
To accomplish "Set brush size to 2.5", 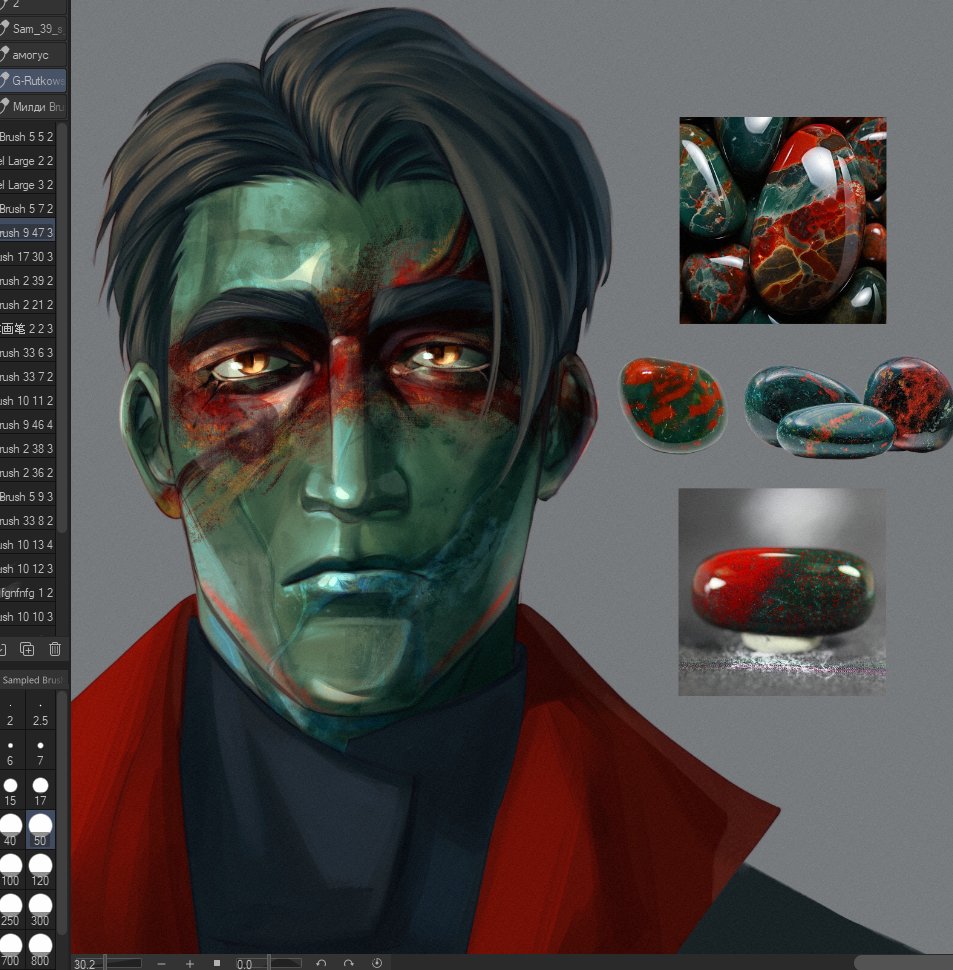I will click(x=40, y=712).
